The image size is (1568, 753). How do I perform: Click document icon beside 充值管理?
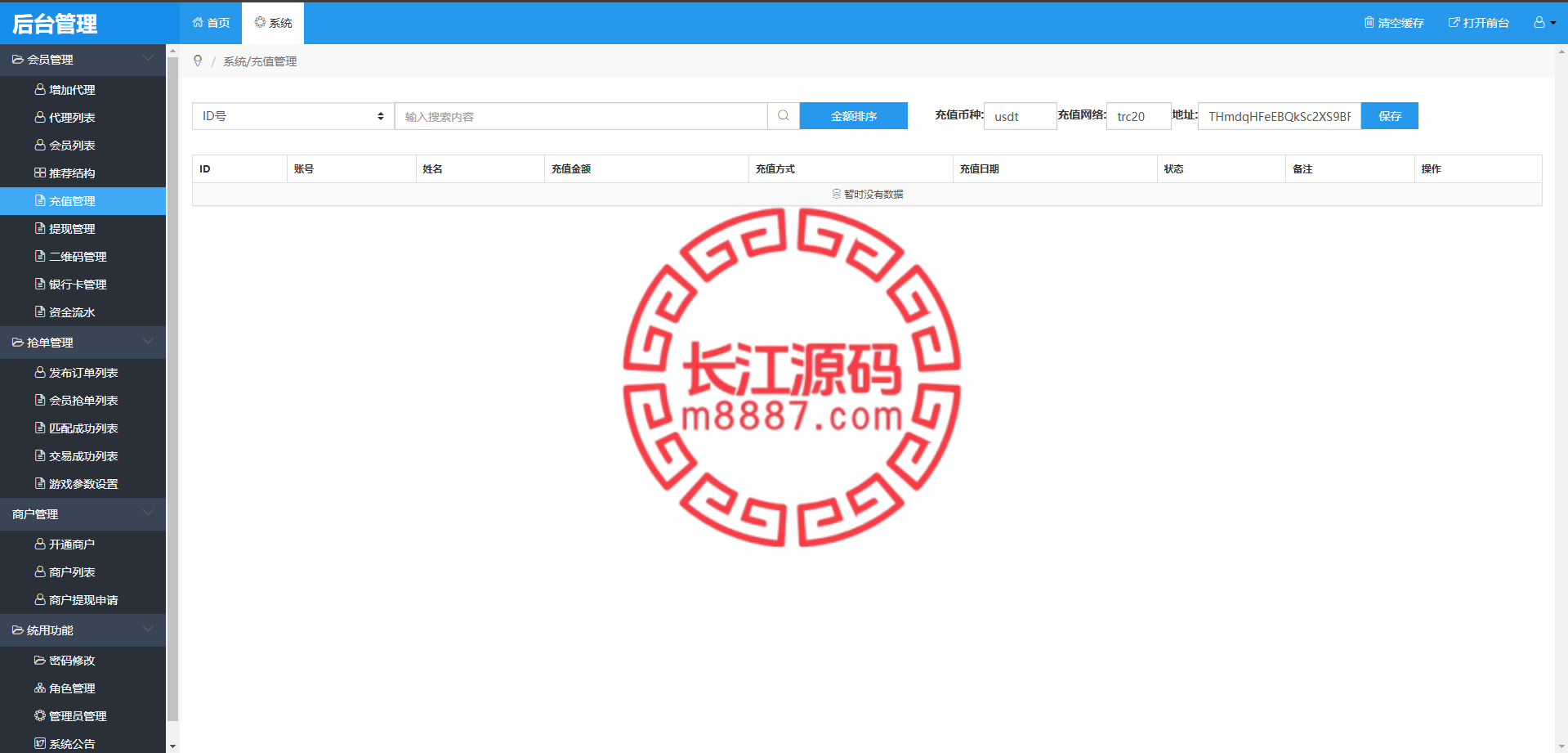(40, 200)
